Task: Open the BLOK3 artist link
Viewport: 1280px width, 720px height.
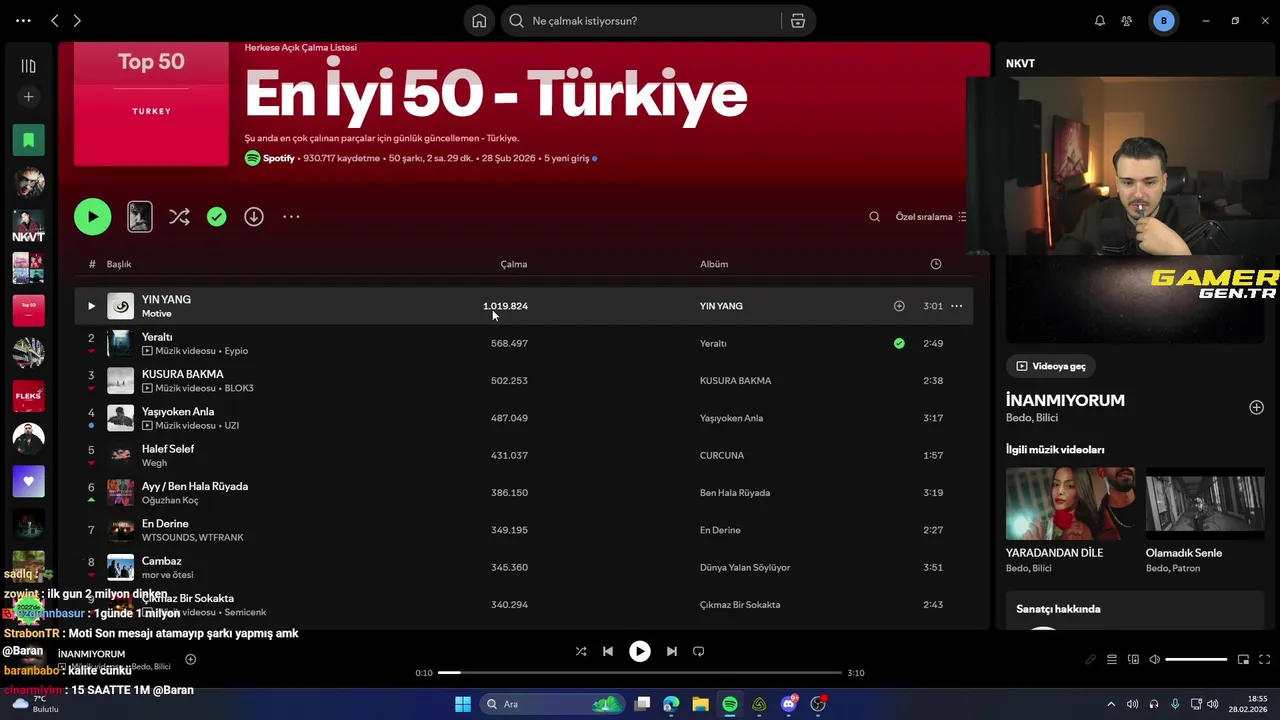Action: pyautogui.click(x=239, y=388)
